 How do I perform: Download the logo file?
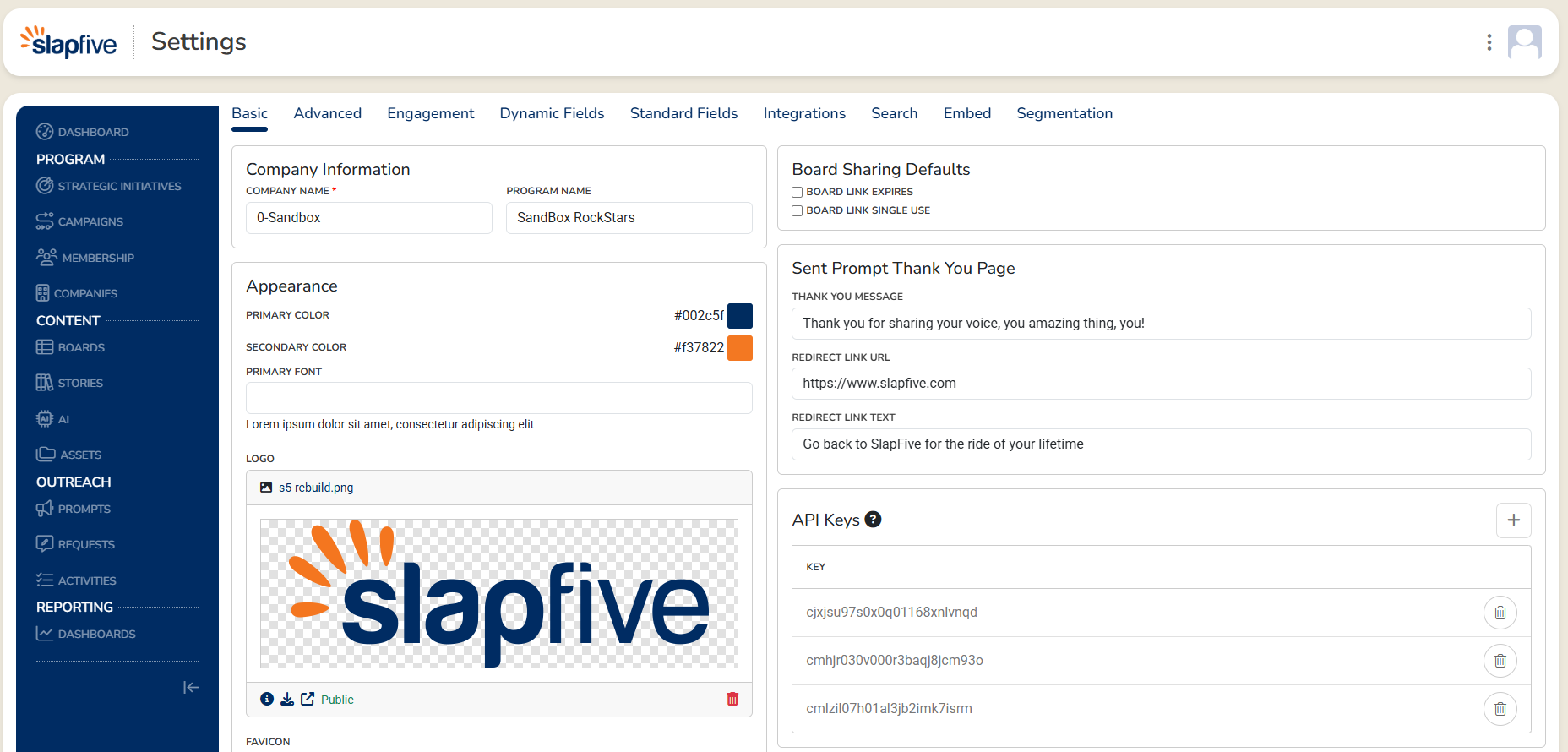point(287,699)
